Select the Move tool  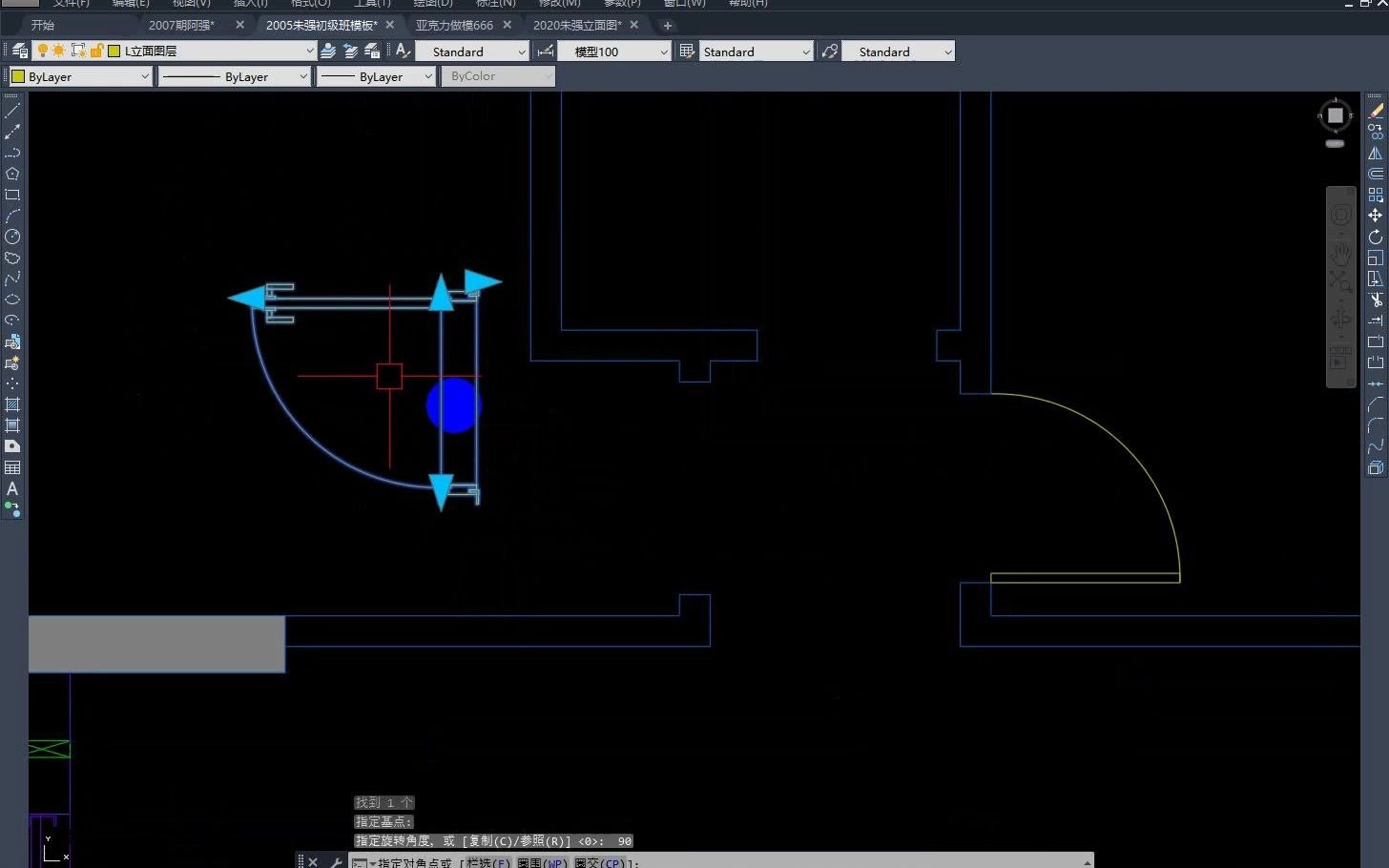pos(1376,216)
